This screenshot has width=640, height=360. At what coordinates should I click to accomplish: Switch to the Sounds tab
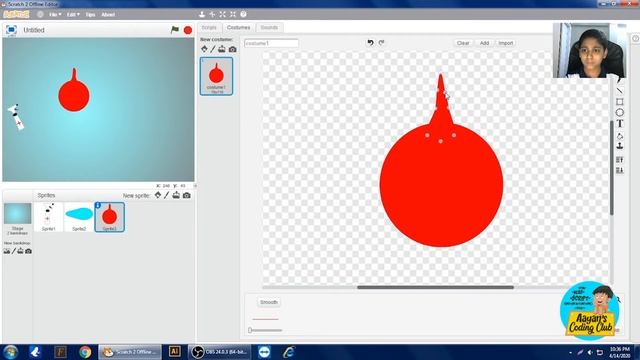point(269,27)
